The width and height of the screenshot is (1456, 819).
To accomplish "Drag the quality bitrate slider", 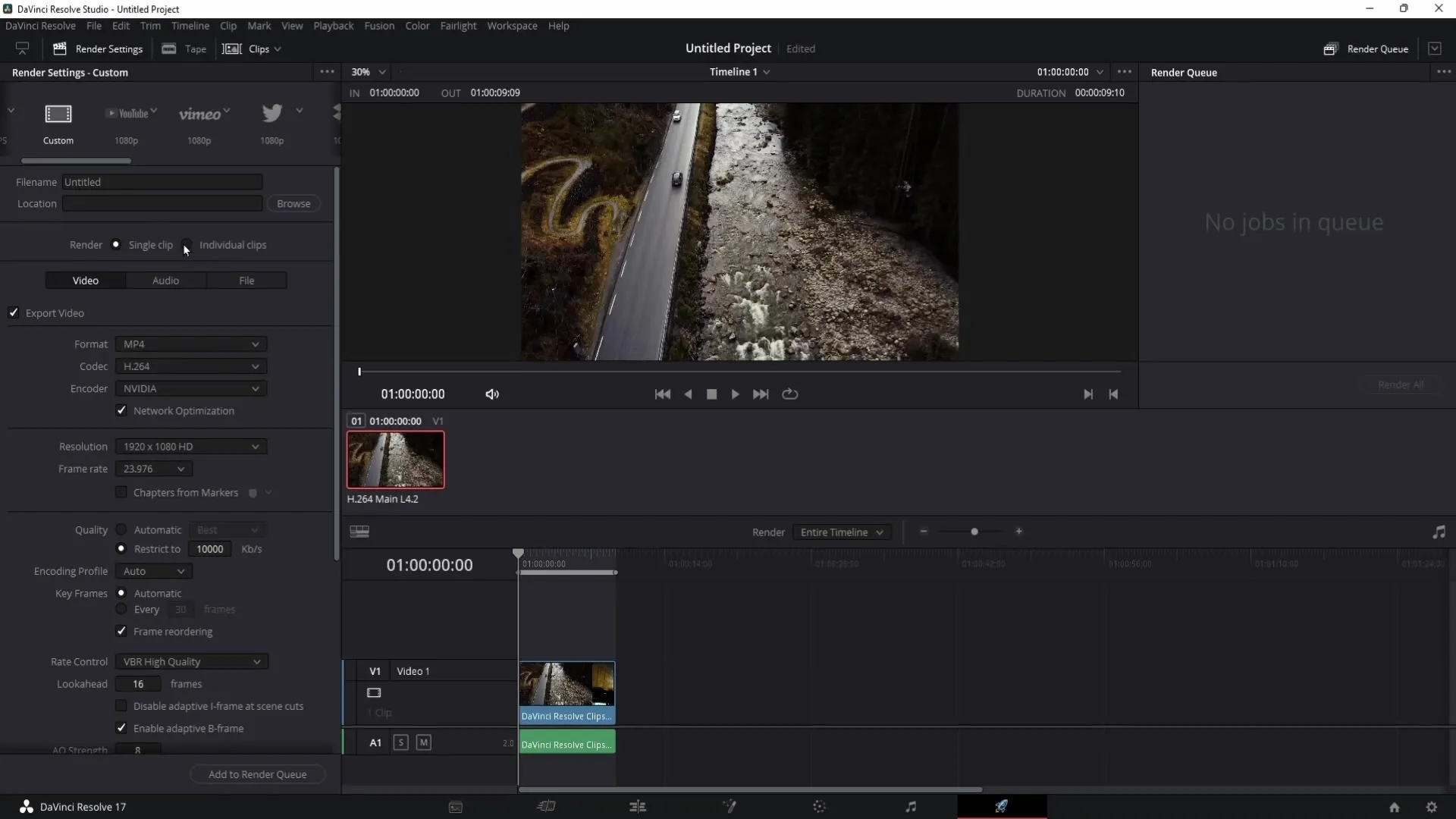I will 210,548.
